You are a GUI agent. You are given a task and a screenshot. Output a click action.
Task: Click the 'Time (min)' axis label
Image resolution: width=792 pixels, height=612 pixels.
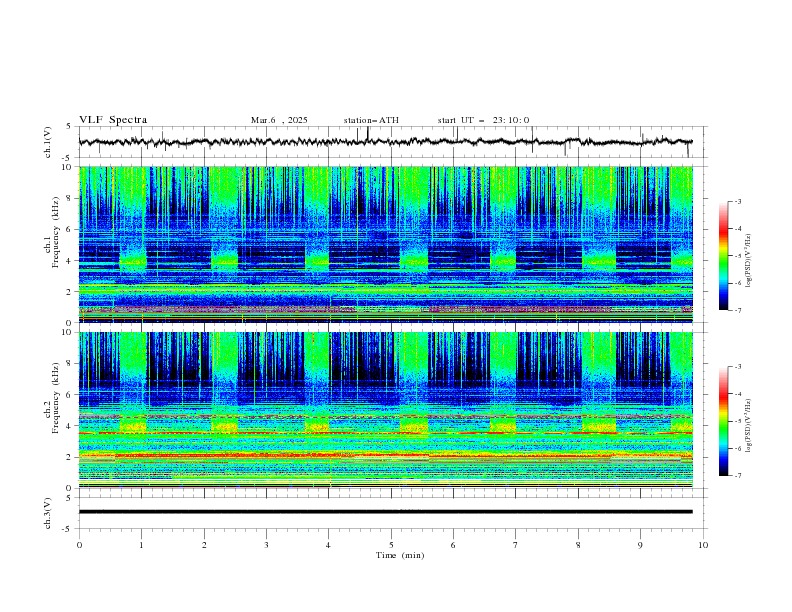[x=400, y=555]
